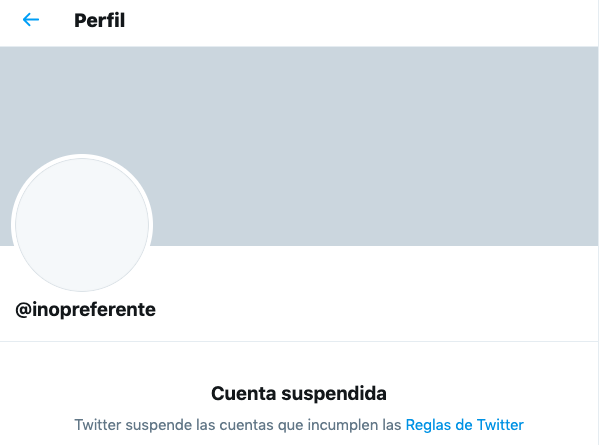Screen dimensions: 603x445
Task: Select the handle text below the avatar
Action: [86, 309]
